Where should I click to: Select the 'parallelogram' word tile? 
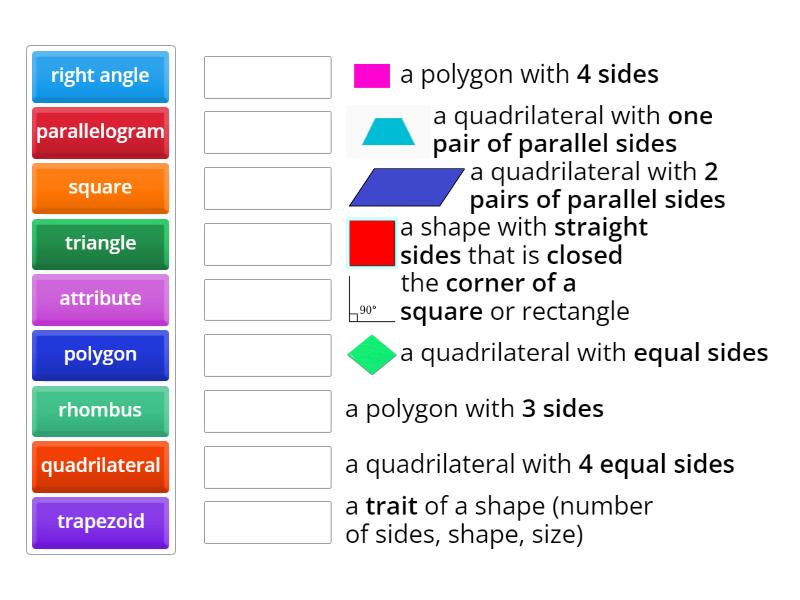pyautogui.click(x=100, y=131)
